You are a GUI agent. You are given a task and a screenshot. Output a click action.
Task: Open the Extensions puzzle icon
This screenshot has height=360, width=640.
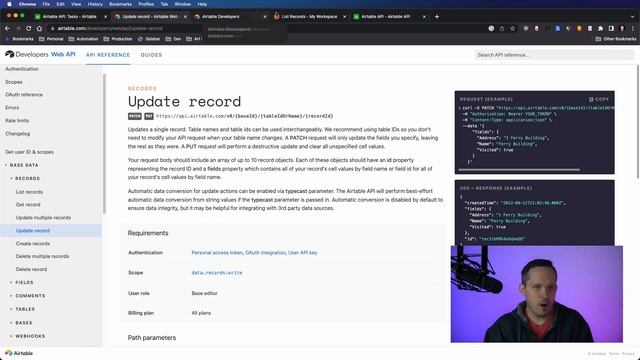[600, 29]
